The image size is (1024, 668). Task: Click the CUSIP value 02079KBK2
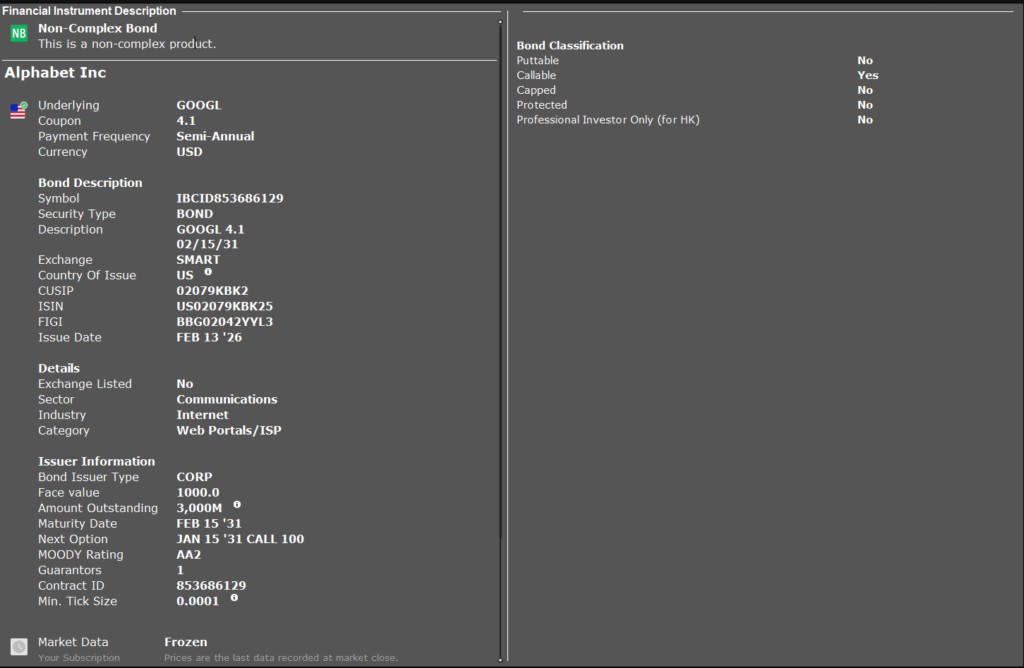click(x=212, y=291)
